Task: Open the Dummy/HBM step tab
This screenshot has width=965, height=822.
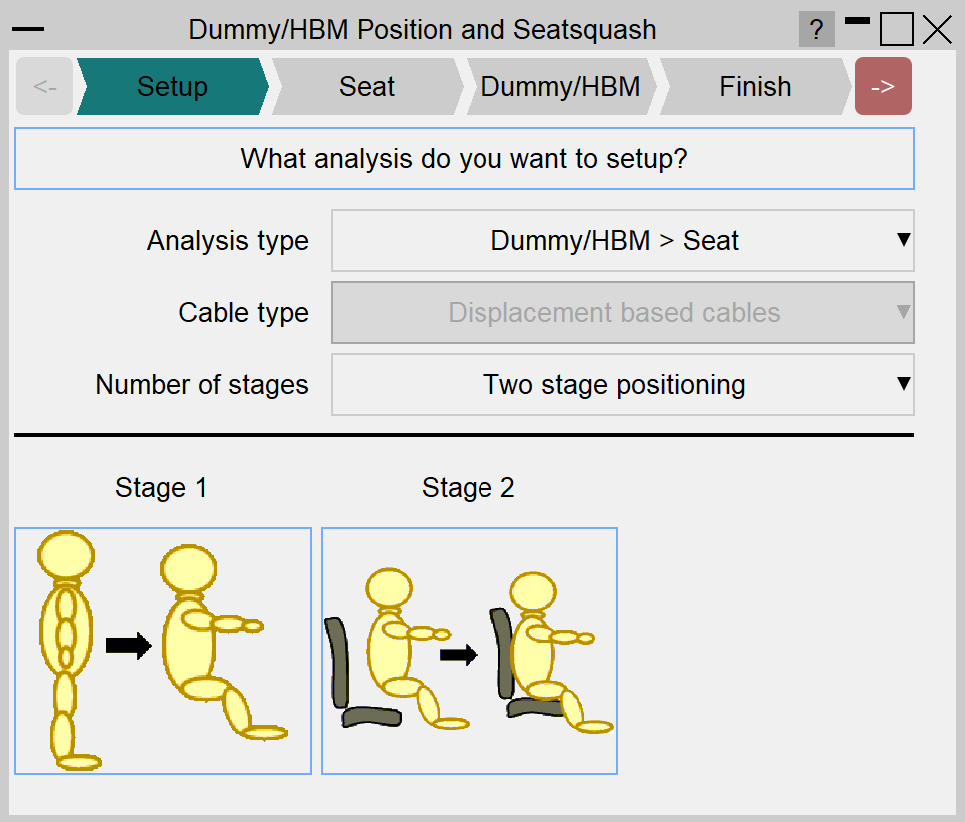Action: 560,87
